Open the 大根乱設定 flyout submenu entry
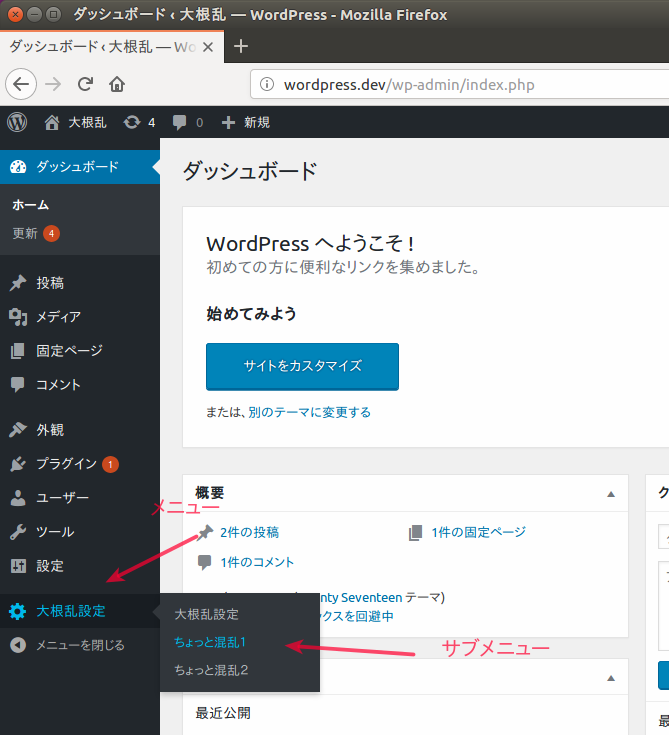669x735 pixels. click(207, 615)
